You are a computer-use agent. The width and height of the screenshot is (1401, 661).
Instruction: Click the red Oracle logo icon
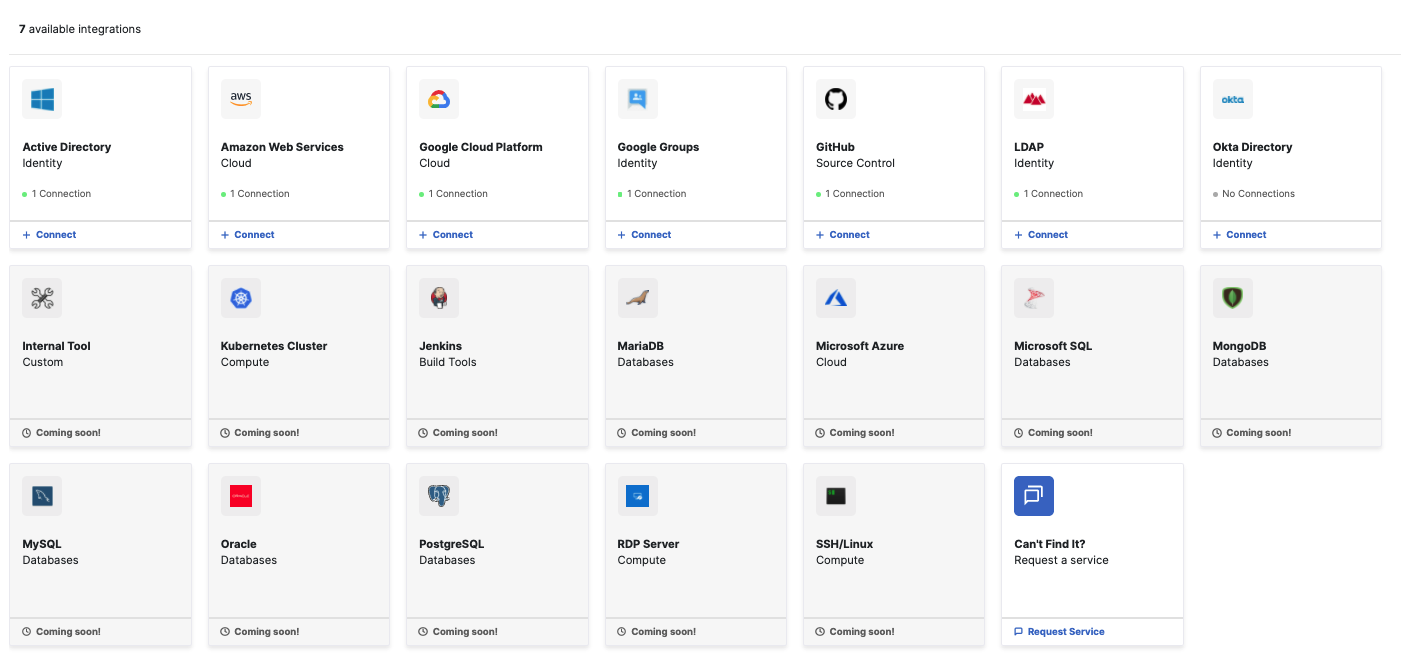point(241,496)
